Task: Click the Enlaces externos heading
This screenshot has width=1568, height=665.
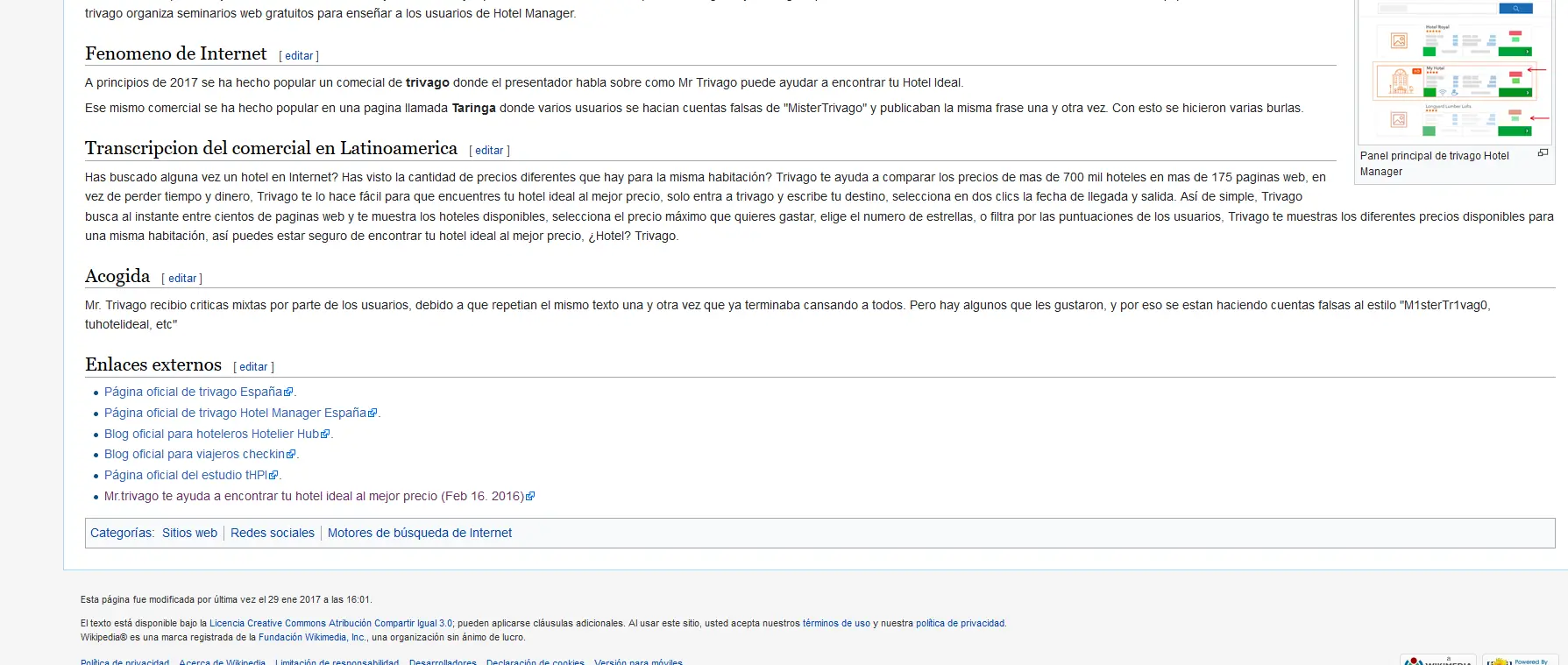Action: [x=153, y=364]
